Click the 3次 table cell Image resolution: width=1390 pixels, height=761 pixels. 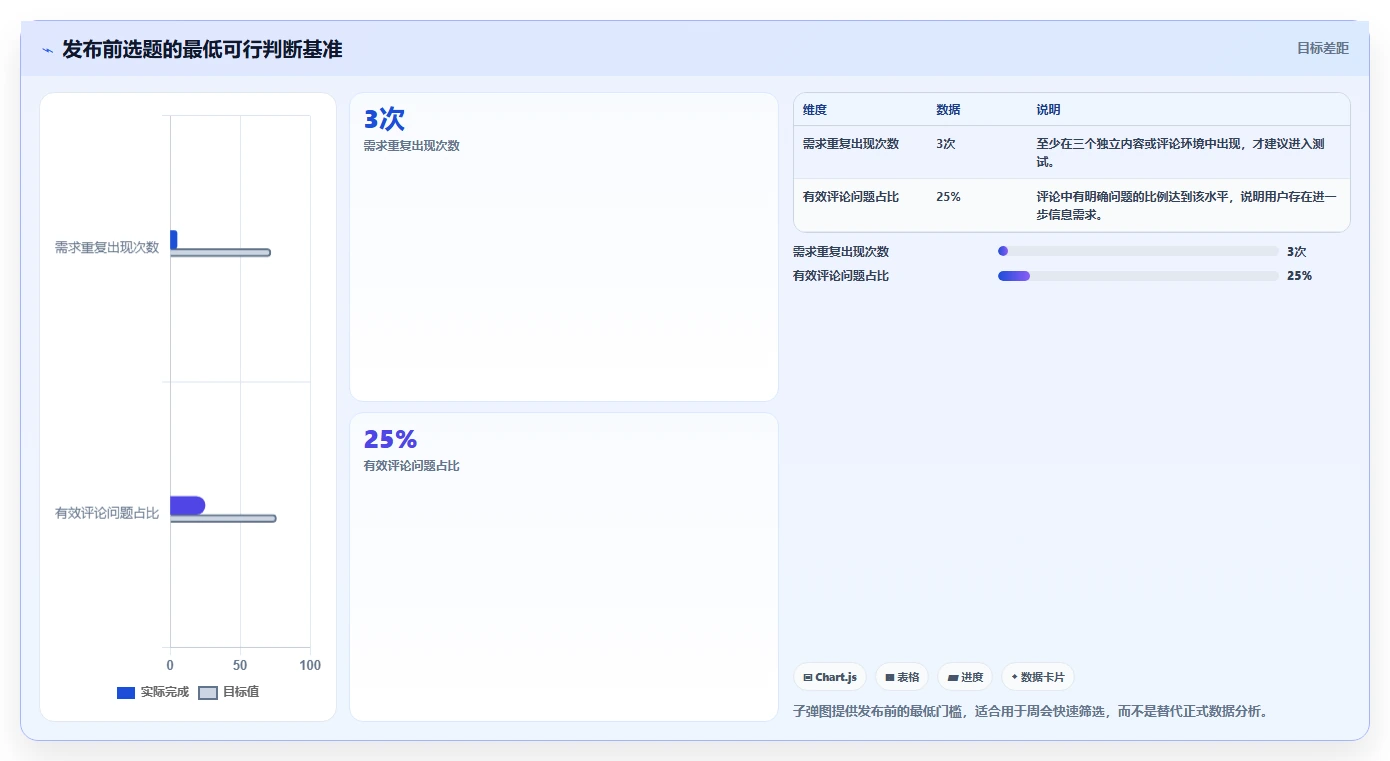coord(946,144)
